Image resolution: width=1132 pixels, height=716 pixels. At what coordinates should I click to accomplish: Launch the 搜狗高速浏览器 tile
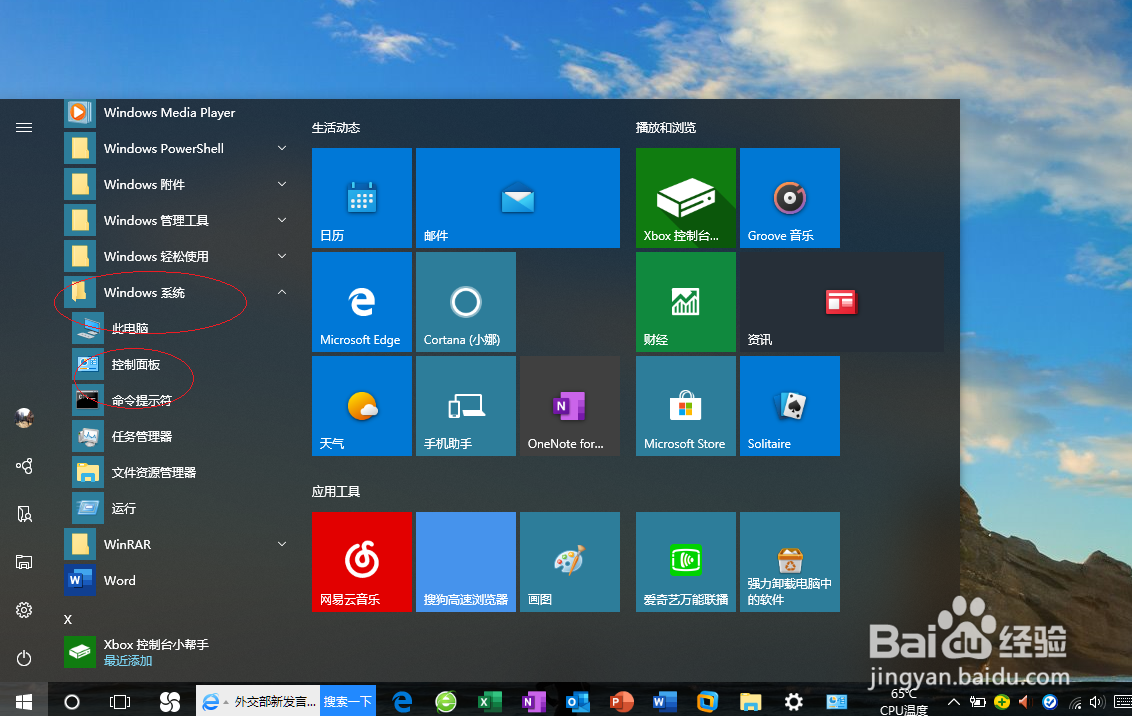[466, 562]
